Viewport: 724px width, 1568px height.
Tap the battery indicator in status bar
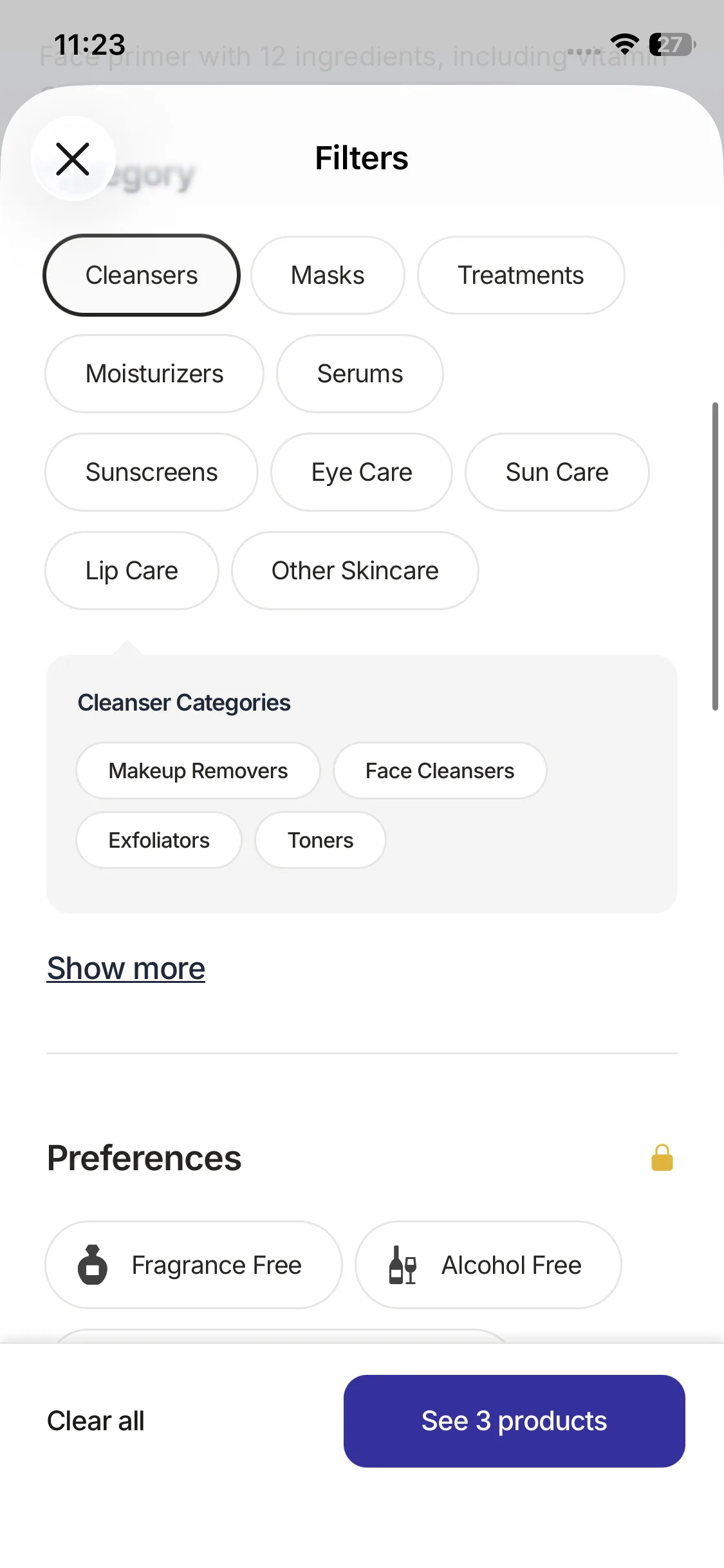pos(672,44)
